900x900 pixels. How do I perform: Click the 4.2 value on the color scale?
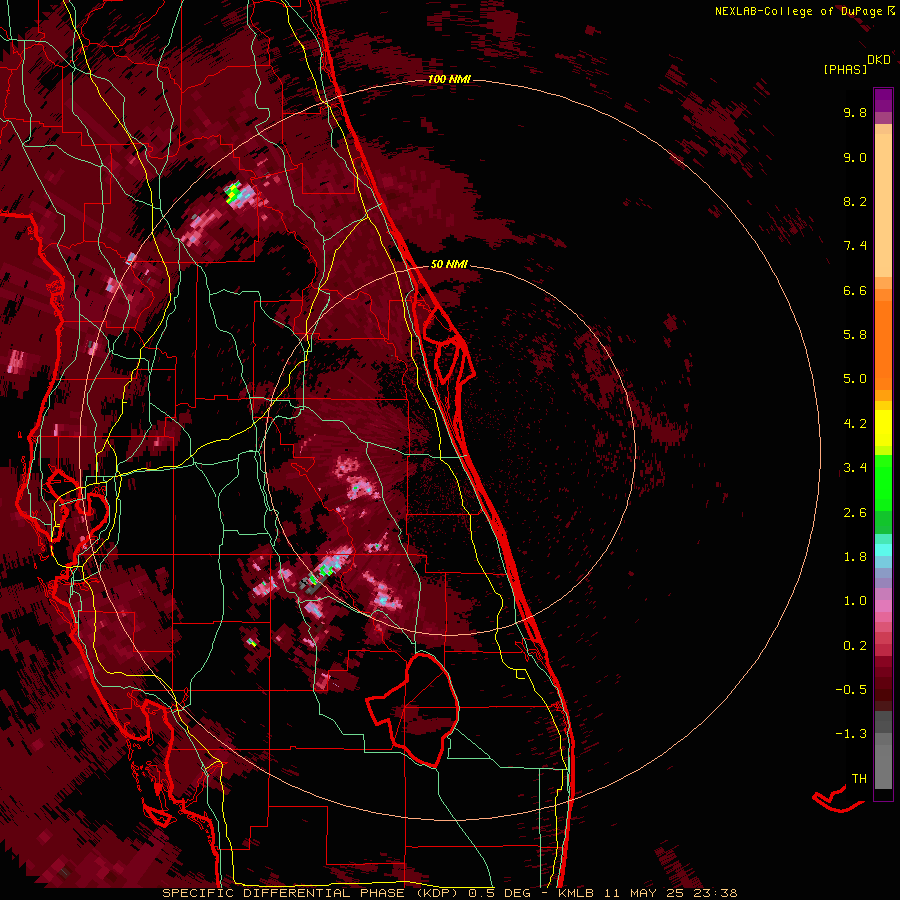855,424
